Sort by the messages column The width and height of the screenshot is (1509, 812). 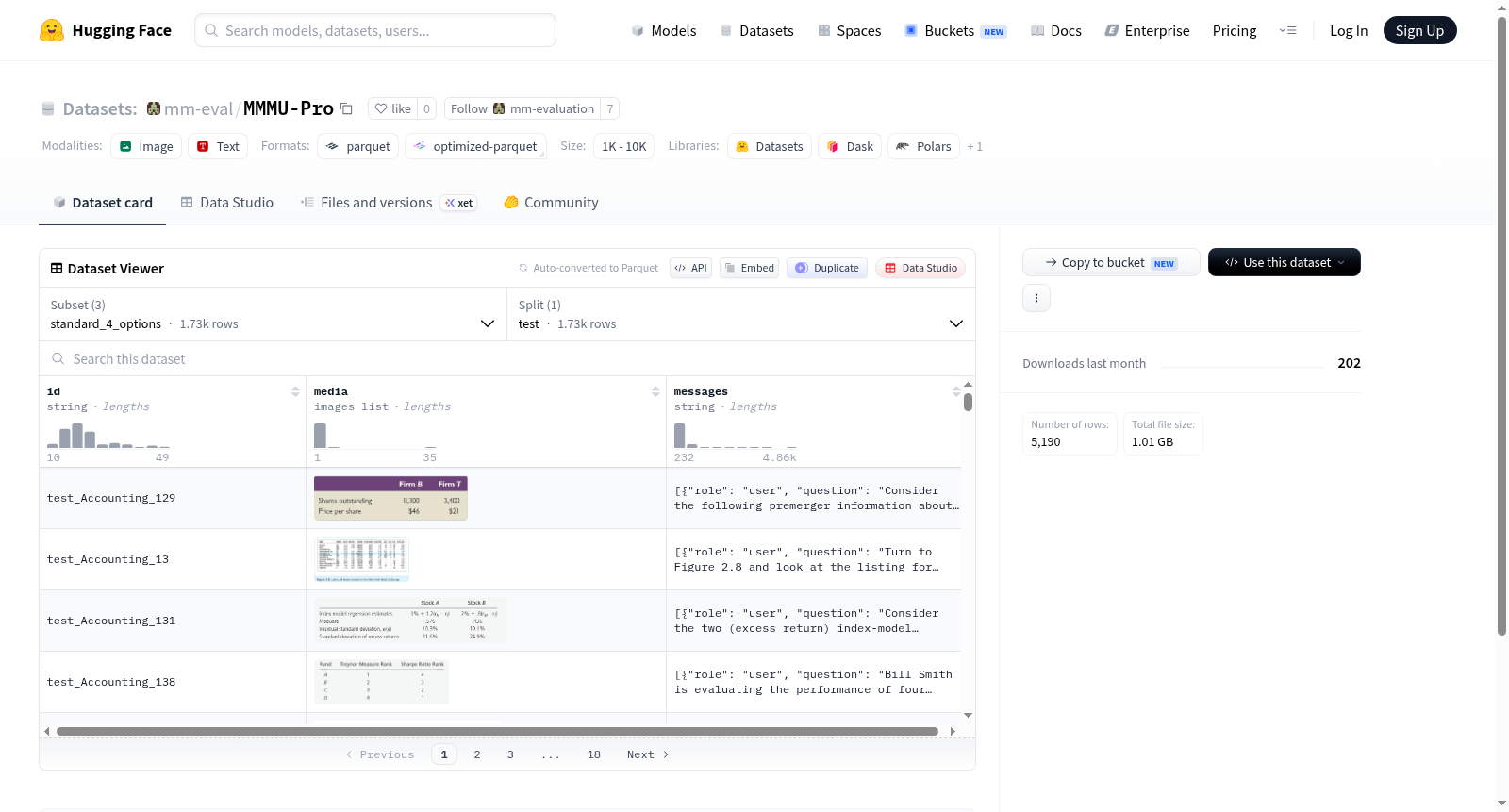pos(955,391)
